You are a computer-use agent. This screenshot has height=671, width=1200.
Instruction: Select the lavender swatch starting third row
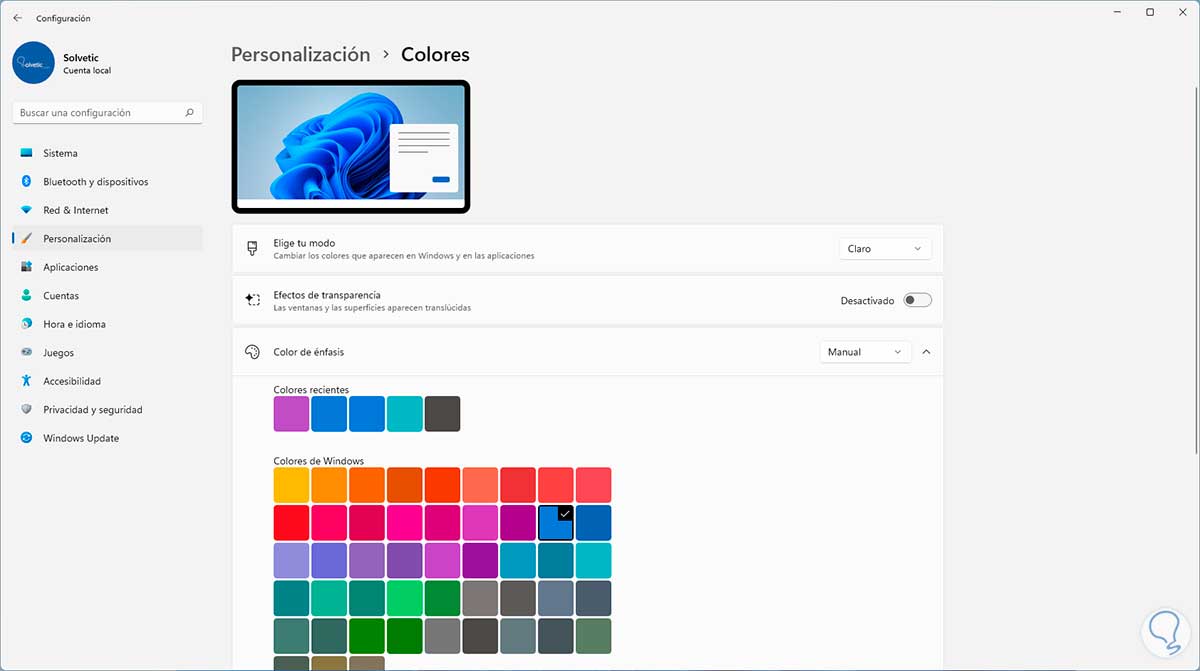click(x=291, y=561)
